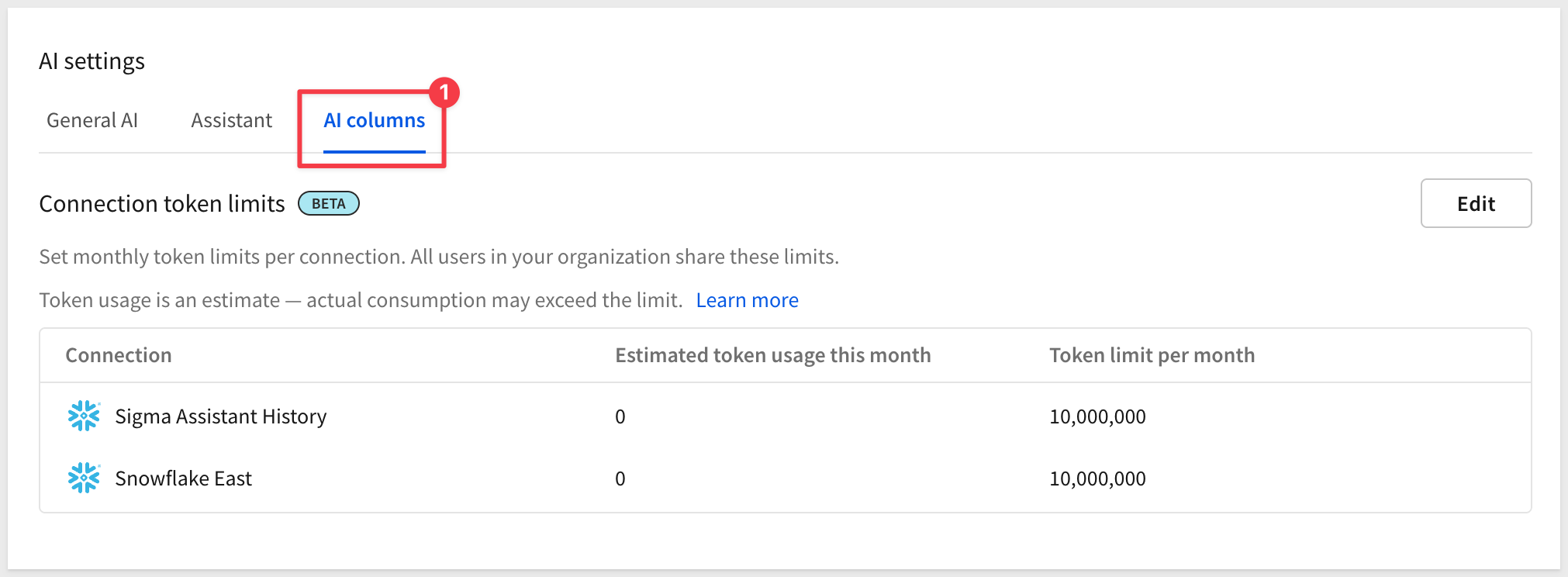Viewport: 1568px width, 577px height.
Task: Click the usage value 0 for Sigma Assistant History
Action: coord(620,416)
